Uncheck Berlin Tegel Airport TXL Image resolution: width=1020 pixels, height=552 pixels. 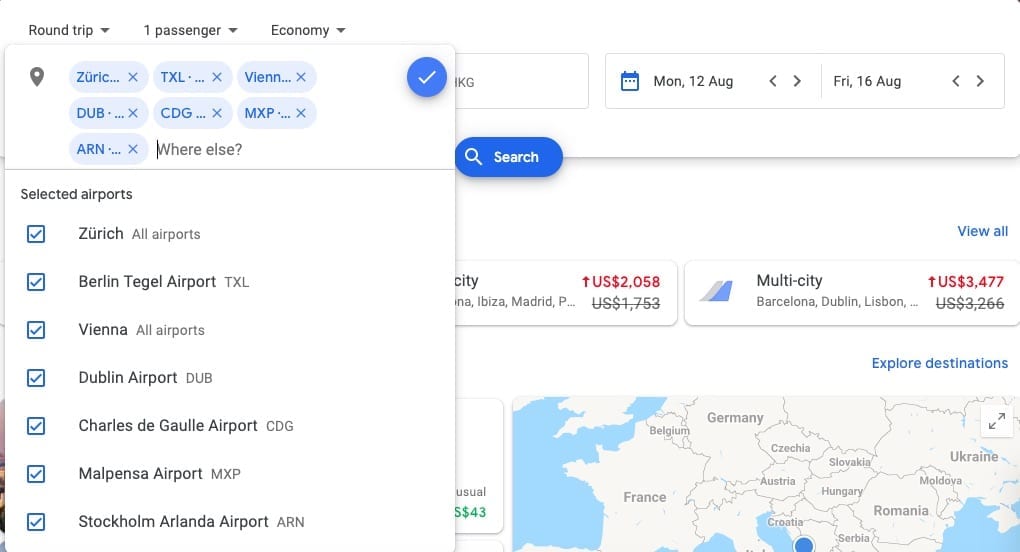click(36, 282)
